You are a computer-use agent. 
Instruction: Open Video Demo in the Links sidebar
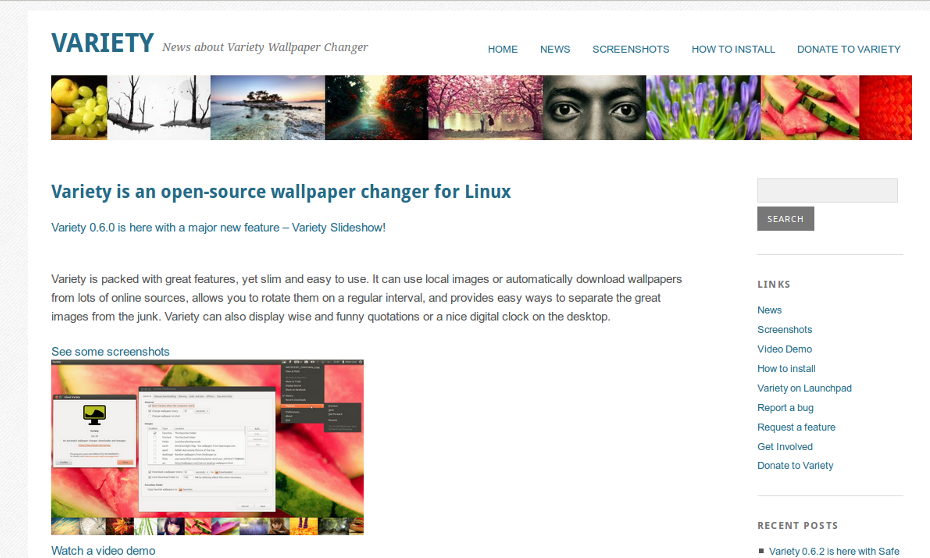(785, 349)
